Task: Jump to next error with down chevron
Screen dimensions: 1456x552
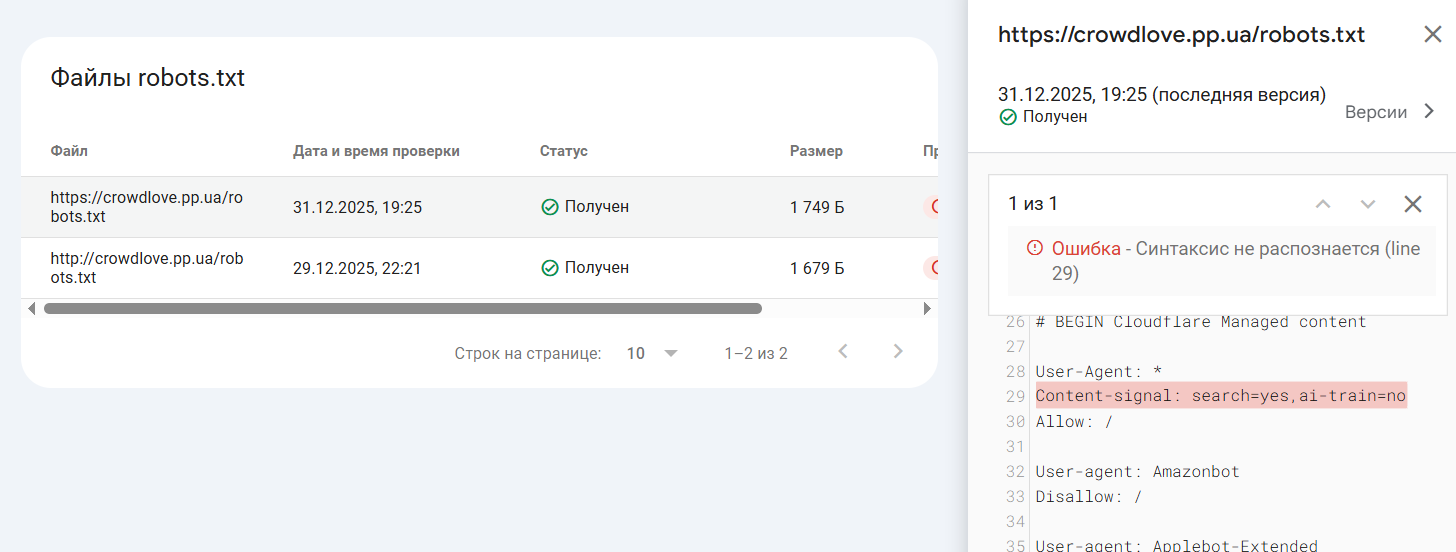Action: tap(1368, 204)
